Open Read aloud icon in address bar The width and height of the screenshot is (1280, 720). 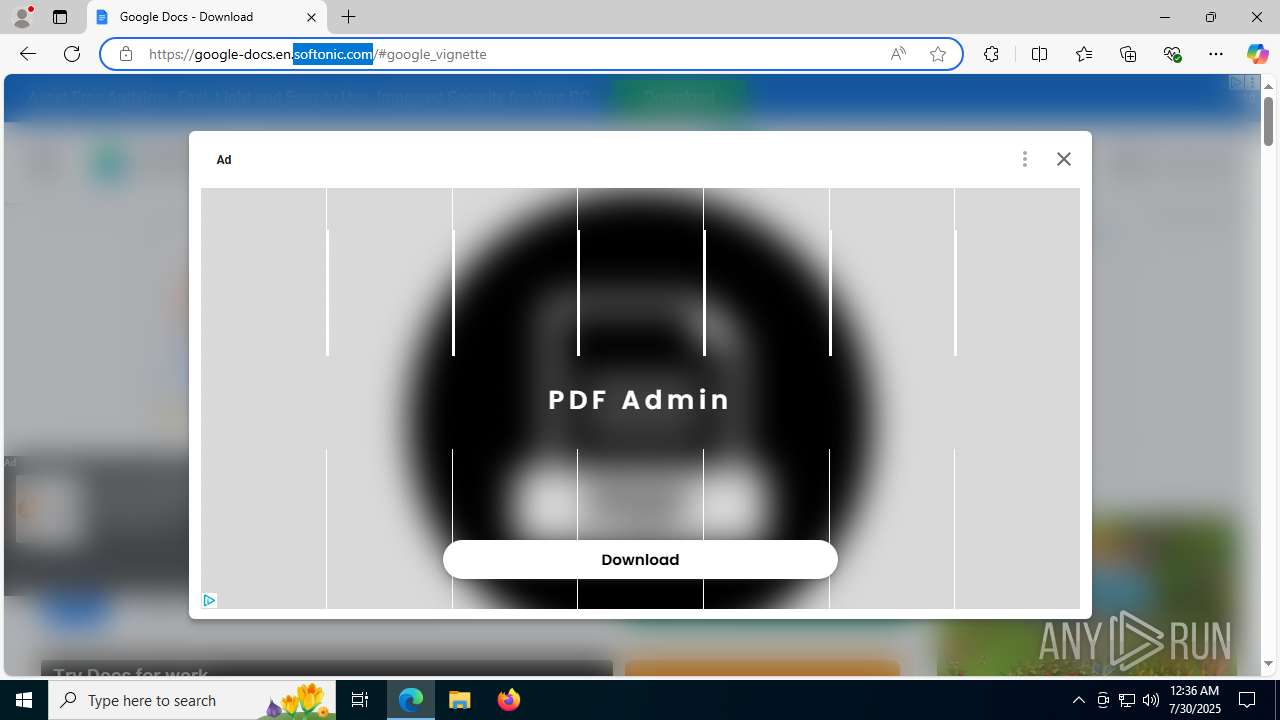point(898,54)
